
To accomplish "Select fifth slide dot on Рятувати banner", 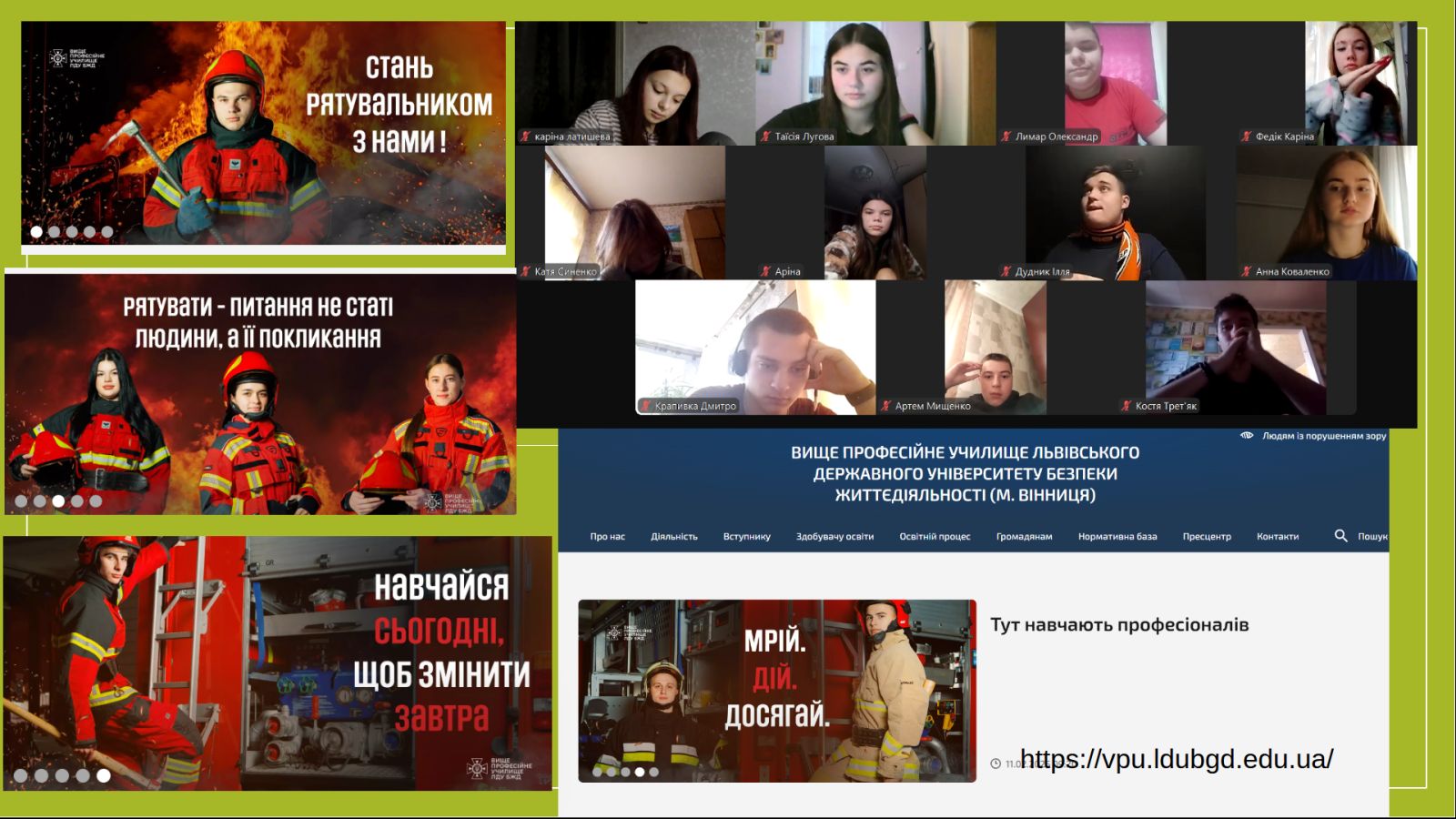I will (96, 501).
